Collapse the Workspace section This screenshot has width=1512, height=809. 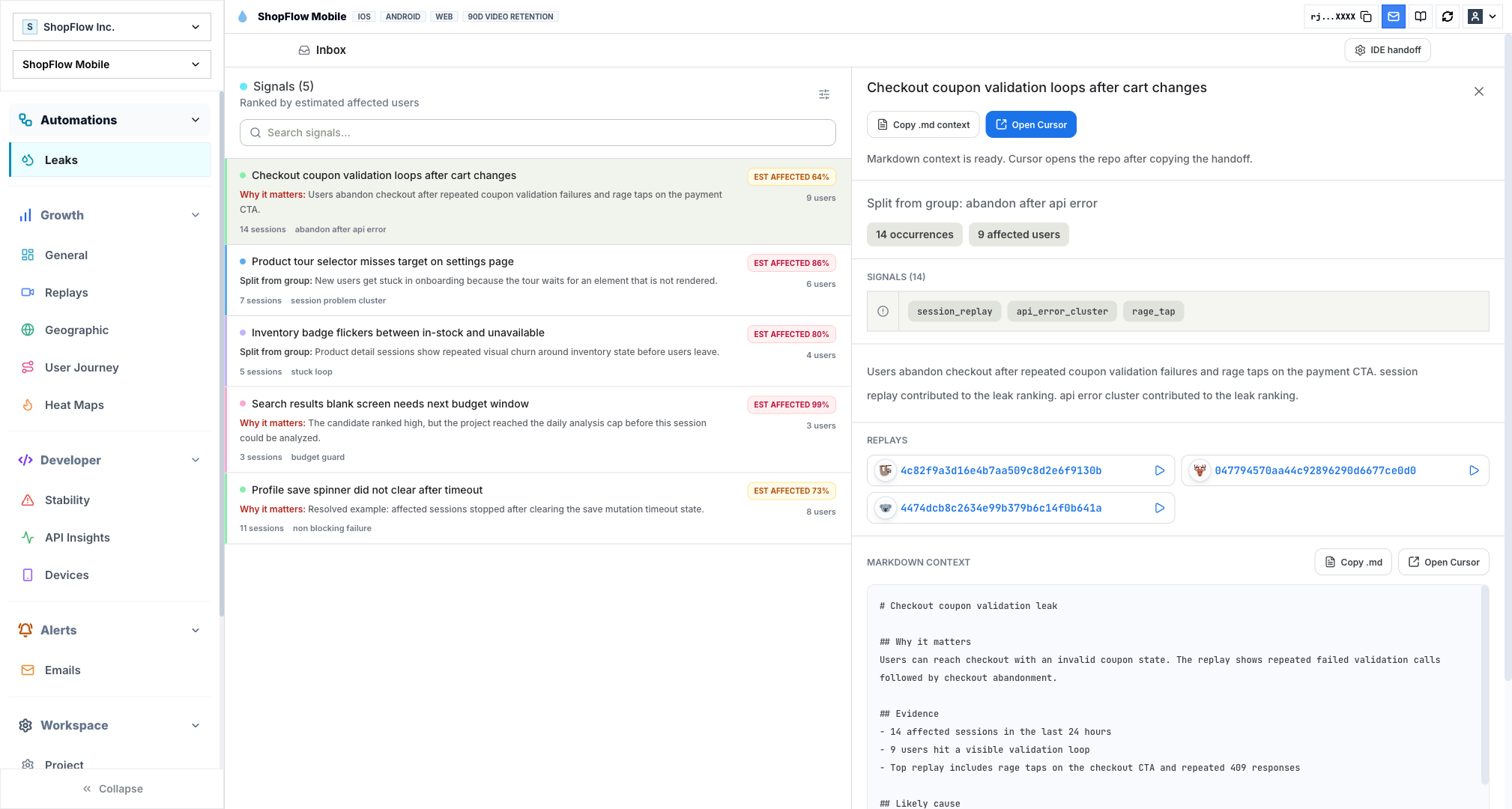tap(196, 725)
